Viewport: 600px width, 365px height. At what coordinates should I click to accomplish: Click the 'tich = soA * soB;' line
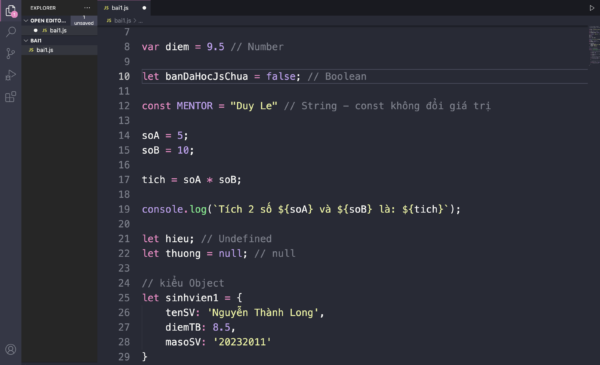click(x=192, y=180)
